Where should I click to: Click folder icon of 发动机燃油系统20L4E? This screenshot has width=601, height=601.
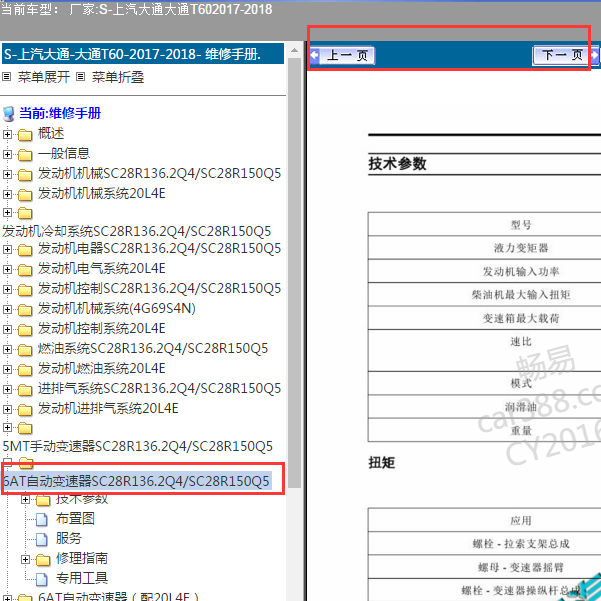coord(25,370)
